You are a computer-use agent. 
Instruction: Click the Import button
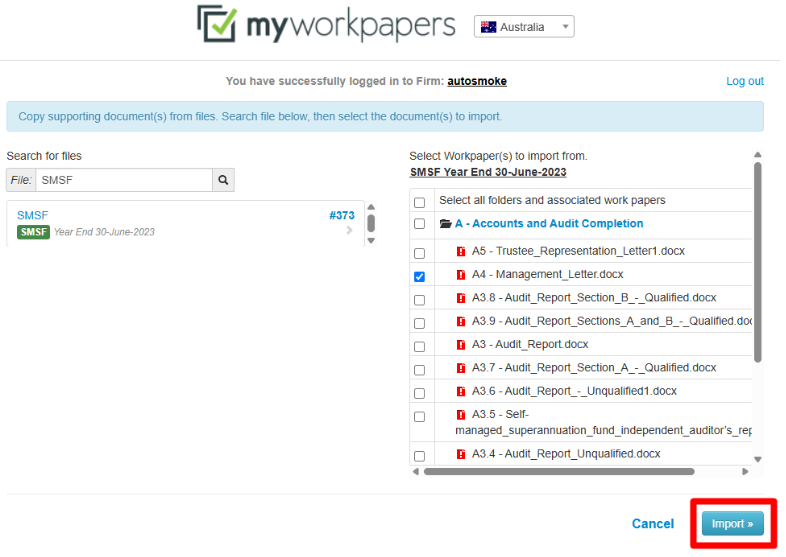coord(732,524)
